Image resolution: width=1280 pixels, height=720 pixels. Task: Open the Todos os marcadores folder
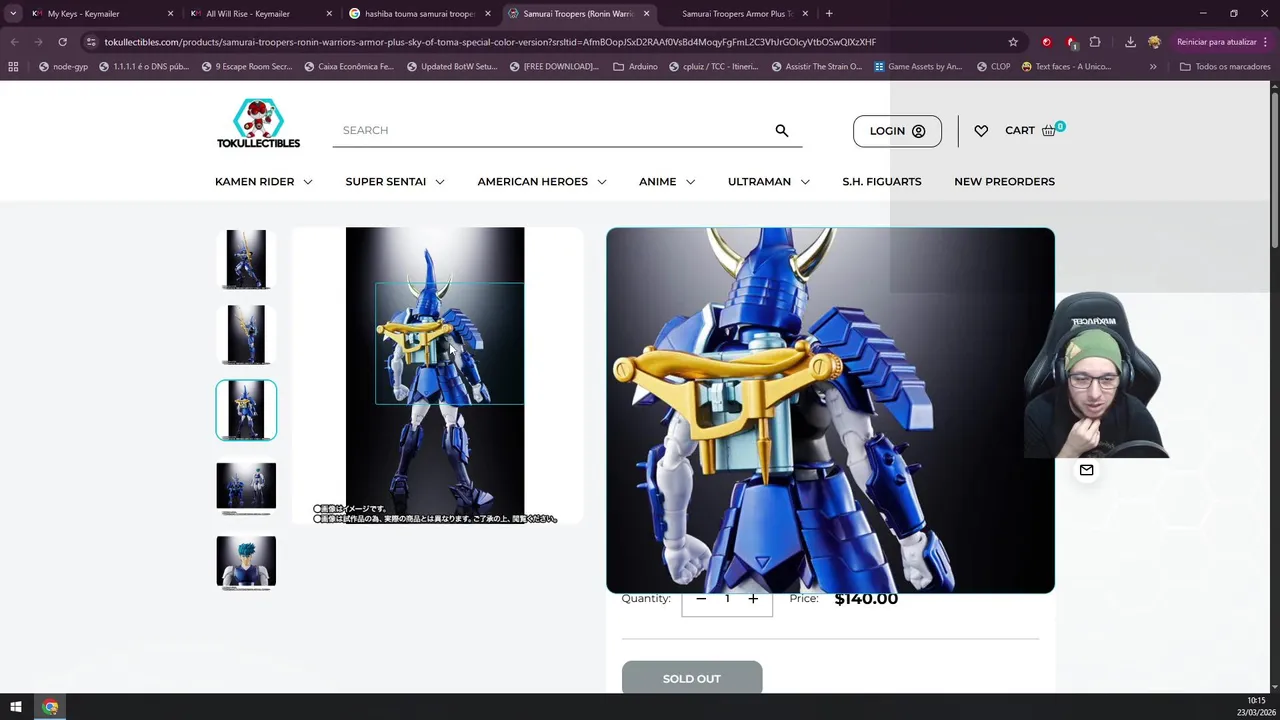1225,67
